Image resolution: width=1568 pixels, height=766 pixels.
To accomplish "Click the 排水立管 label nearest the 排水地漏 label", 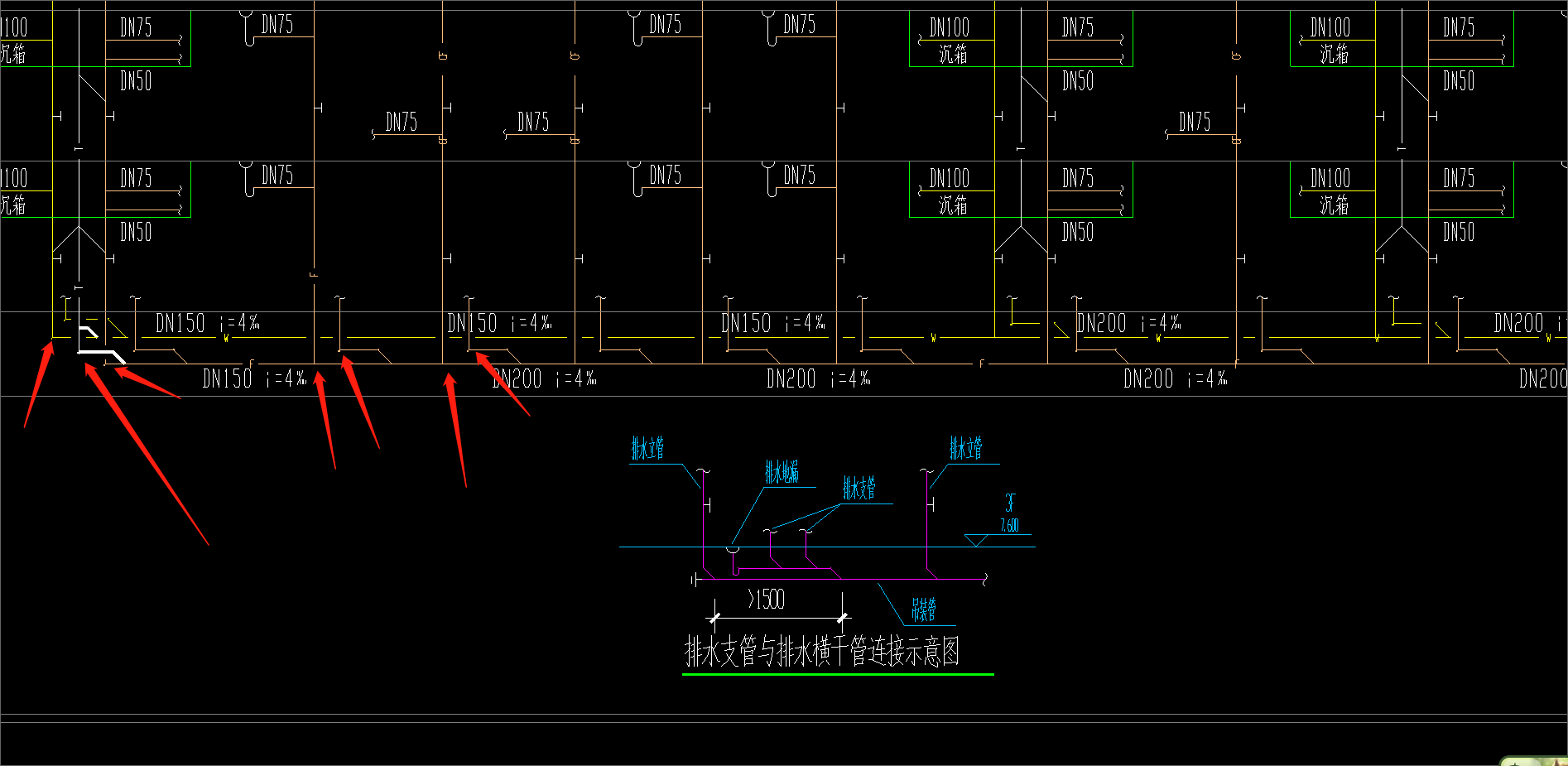I will pyautogui.click(x=647, y=449).
